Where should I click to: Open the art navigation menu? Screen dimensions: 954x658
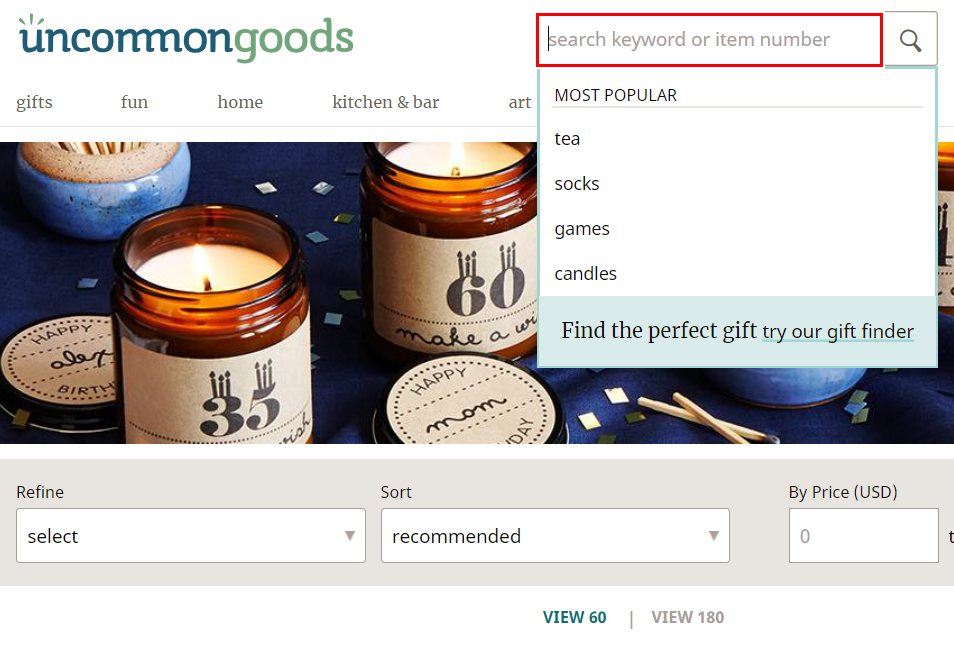[x=520, y=102]
